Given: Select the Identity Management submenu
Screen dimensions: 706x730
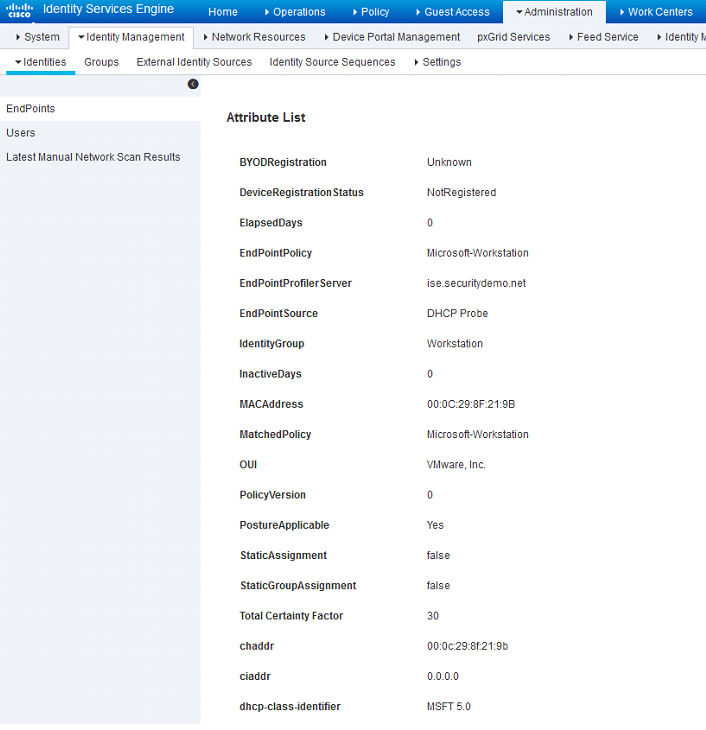Looking at the screenshot, I should click(131, 37).
